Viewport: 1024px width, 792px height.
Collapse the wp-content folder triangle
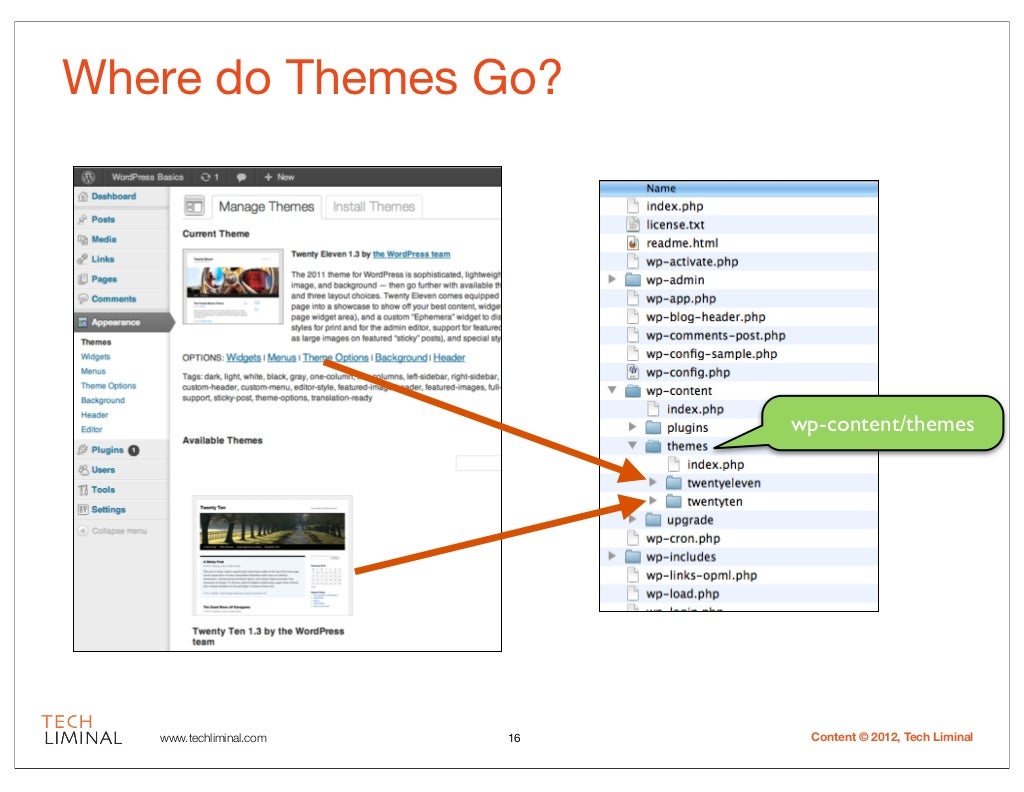click(612, 390)
